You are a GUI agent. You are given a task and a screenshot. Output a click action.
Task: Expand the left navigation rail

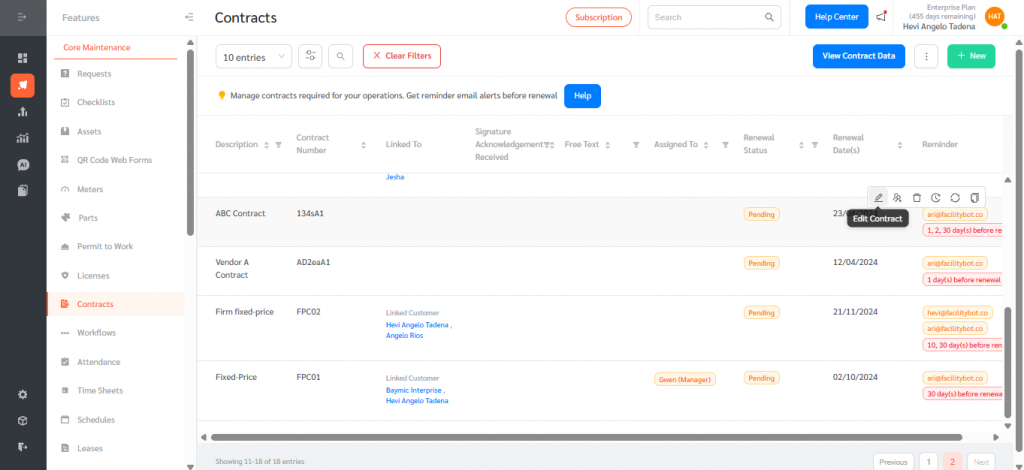tap(22, 17)
